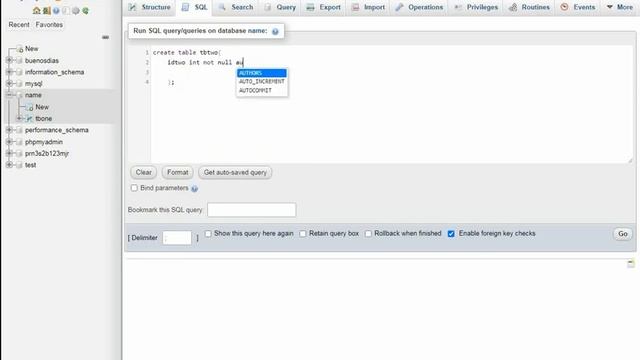Expand the buenosdias database node
The image size is (640, 360).
click(9, 60)
